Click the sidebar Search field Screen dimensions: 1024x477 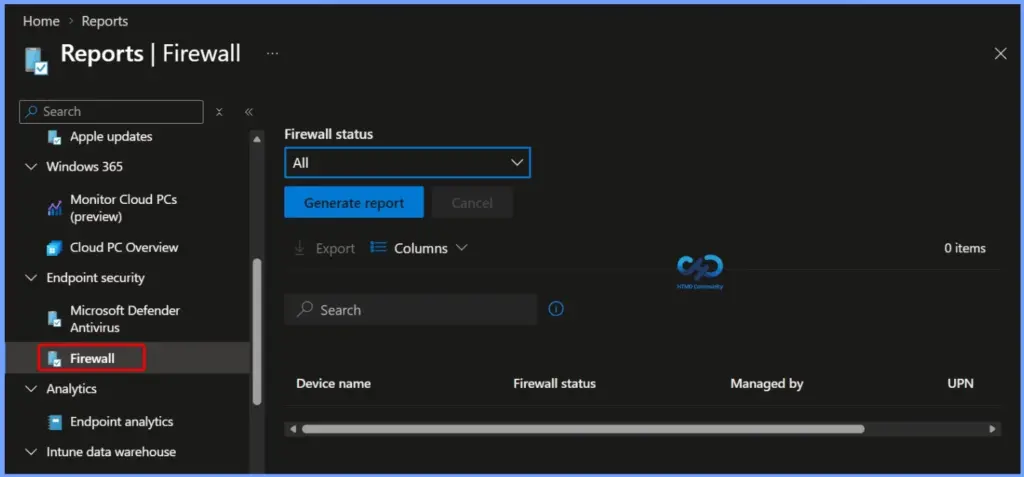pos(112,112)
